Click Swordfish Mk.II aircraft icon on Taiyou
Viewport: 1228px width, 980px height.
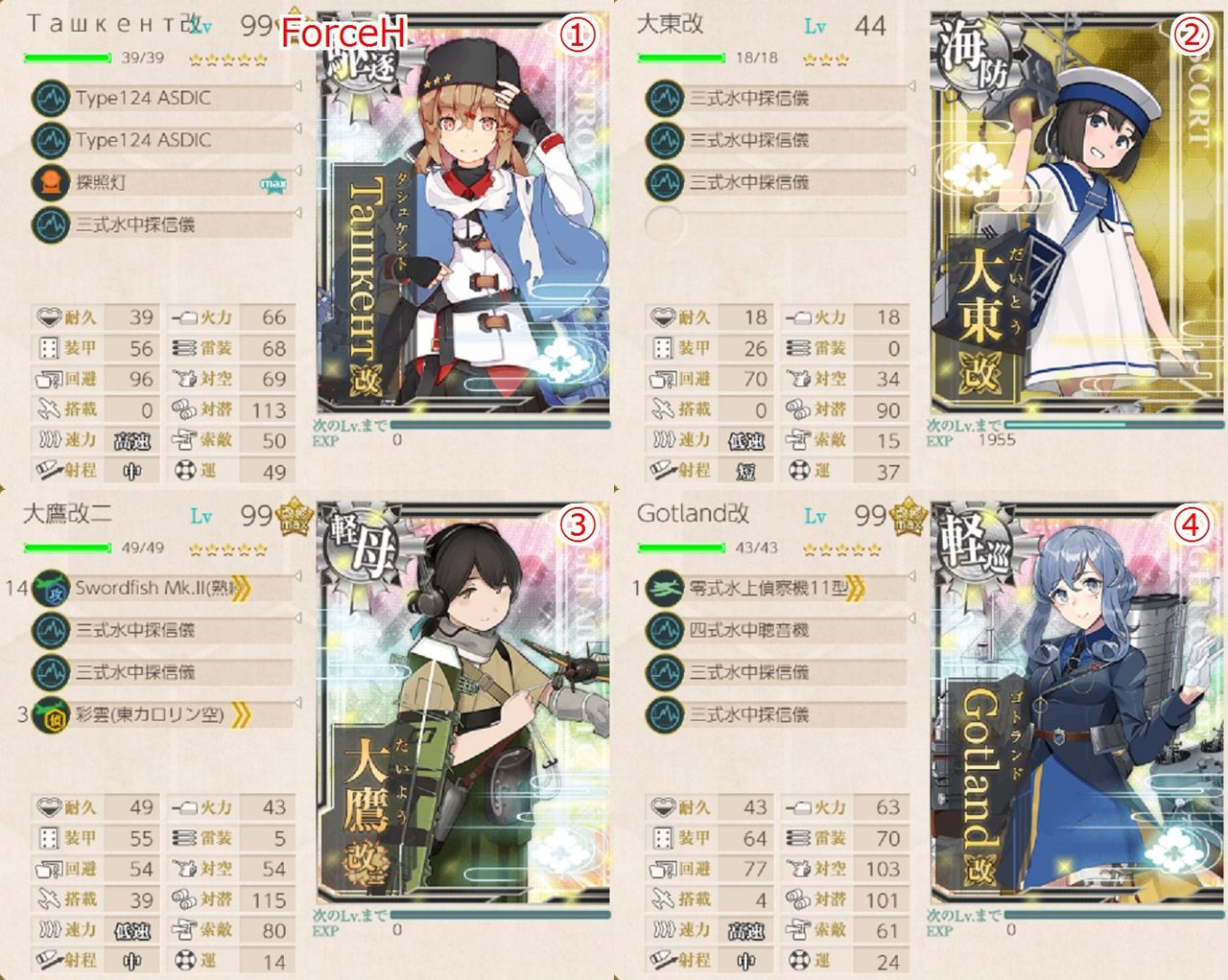coord(49,588)
